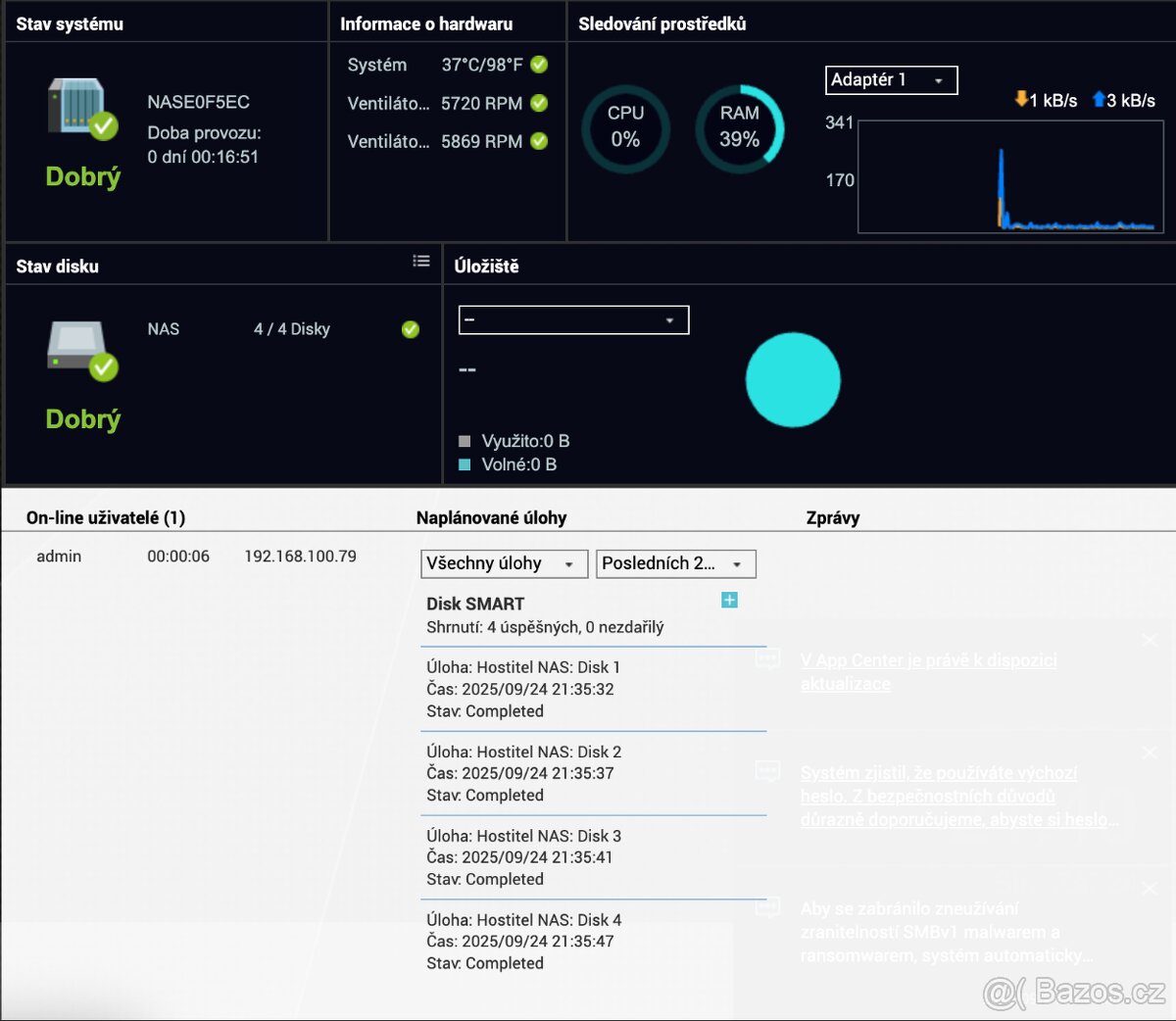Screen dimensions: 1176x1021
Task: Click the RAM 39% usage gauge
Action: tap(740, 128)
